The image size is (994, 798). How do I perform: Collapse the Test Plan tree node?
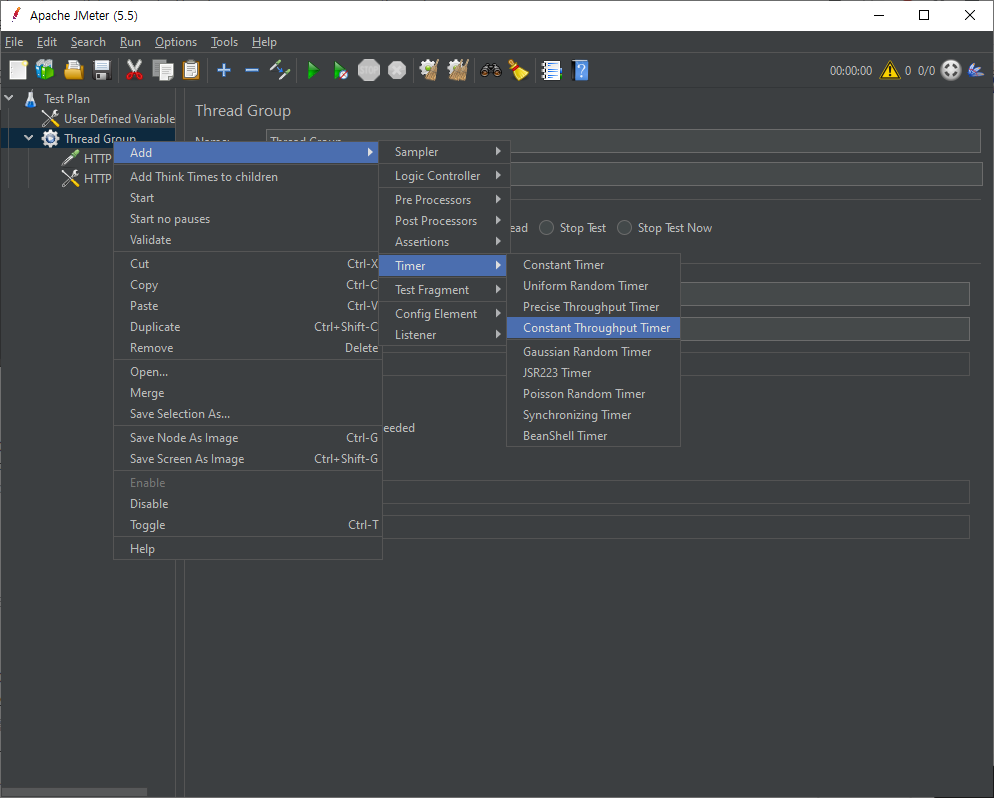(9, 98)
